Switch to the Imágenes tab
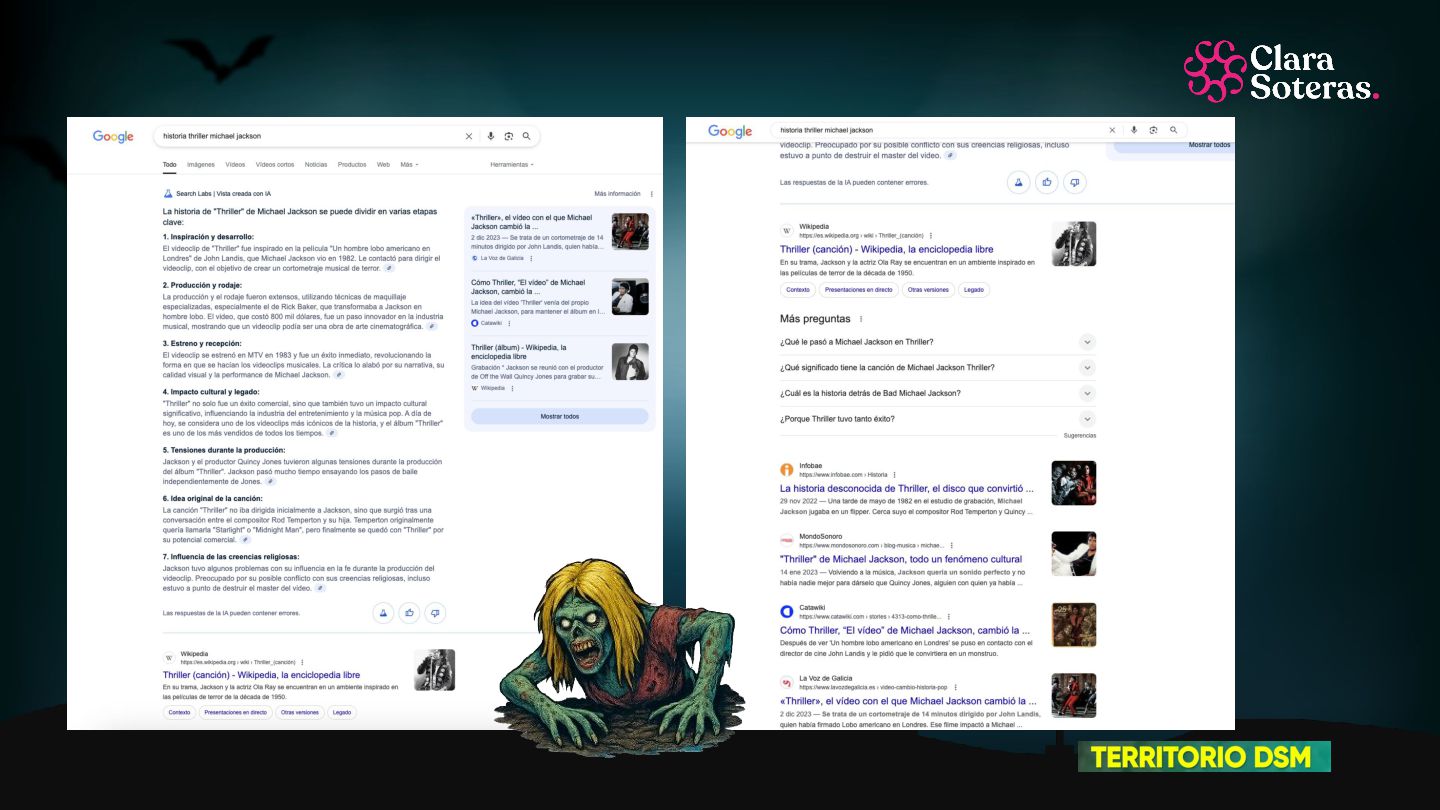 (201, 164)
